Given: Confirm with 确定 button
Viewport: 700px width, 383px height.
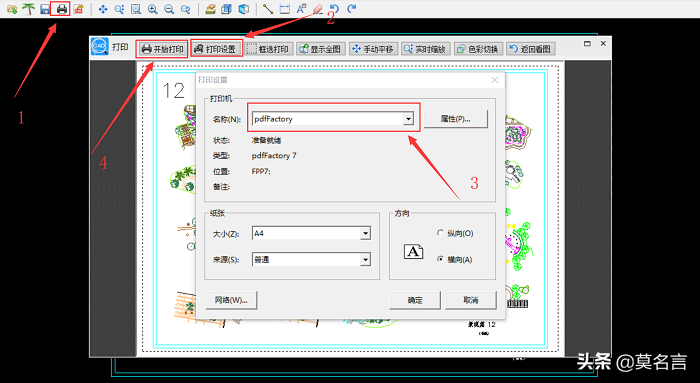Looking at the screenshot, I should [415, 300].
